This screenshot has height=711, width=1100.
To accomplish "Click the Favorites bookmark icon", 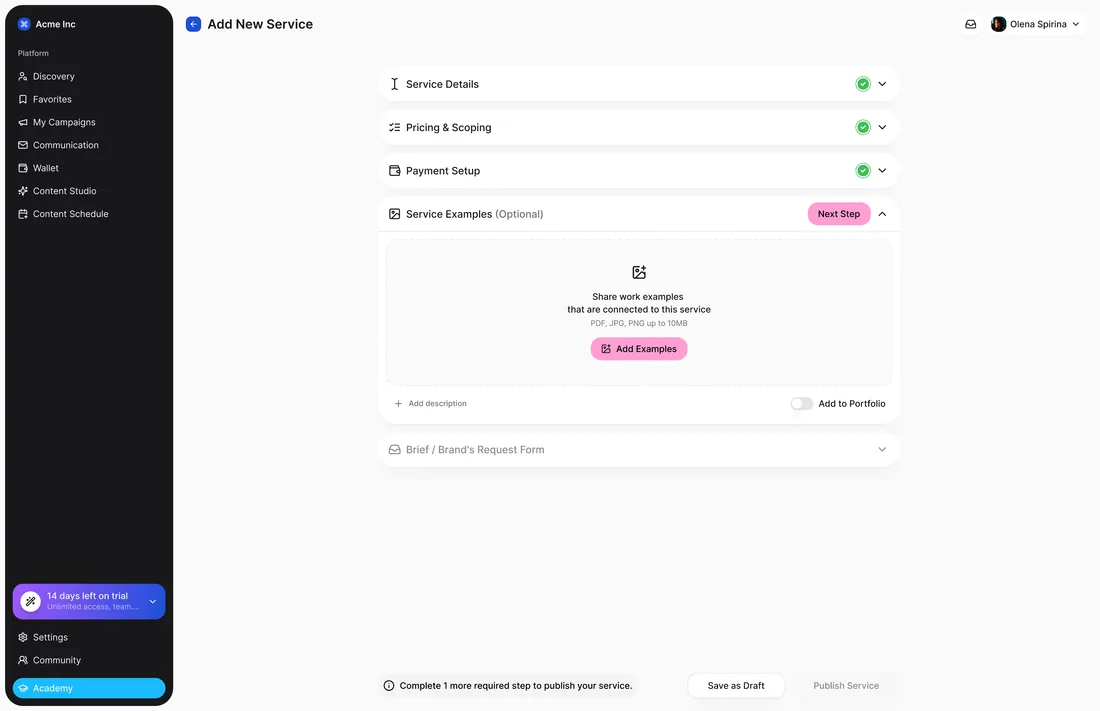I will (x=22, y=99).
